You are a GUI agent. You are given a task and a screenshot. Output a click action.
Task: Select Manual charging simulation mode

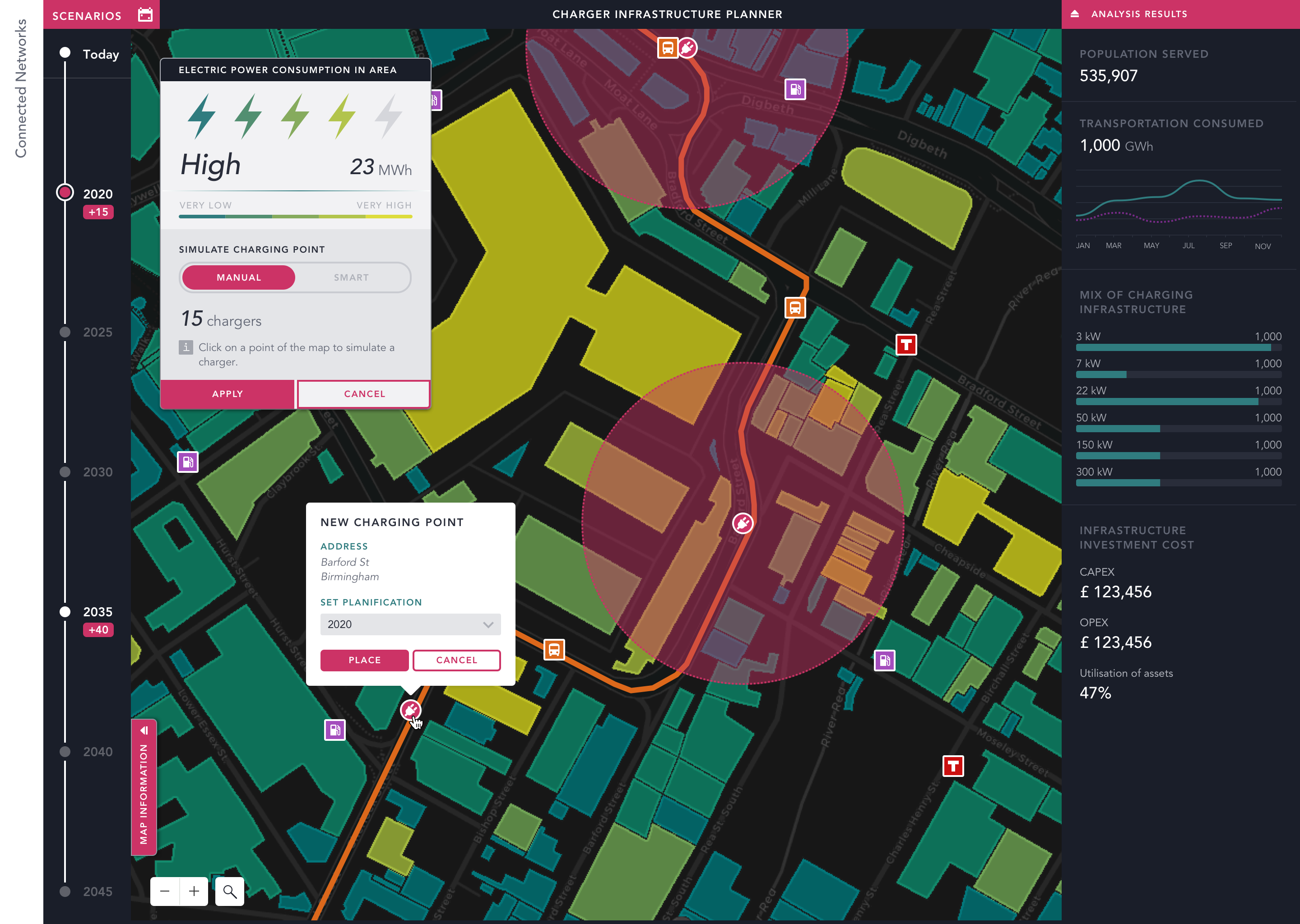point(238,277)
